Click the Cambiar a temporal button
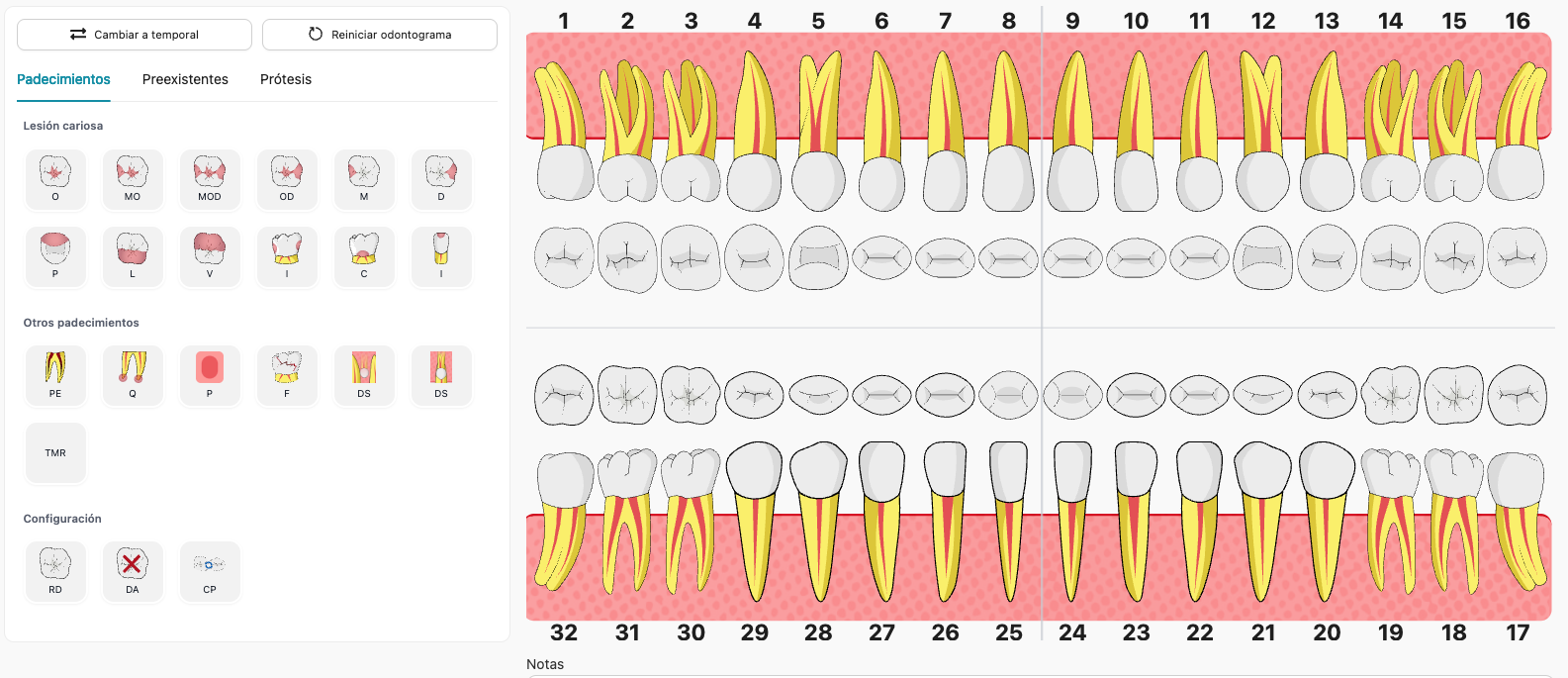Image resolution: width=1568 pixels, height=678 pixels. click(x=135, y=35)
